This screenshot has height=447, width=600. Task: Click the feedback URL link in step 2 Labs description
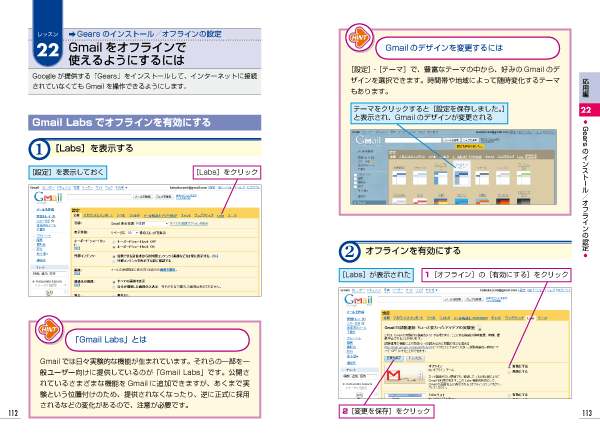(x=408, y=347)
